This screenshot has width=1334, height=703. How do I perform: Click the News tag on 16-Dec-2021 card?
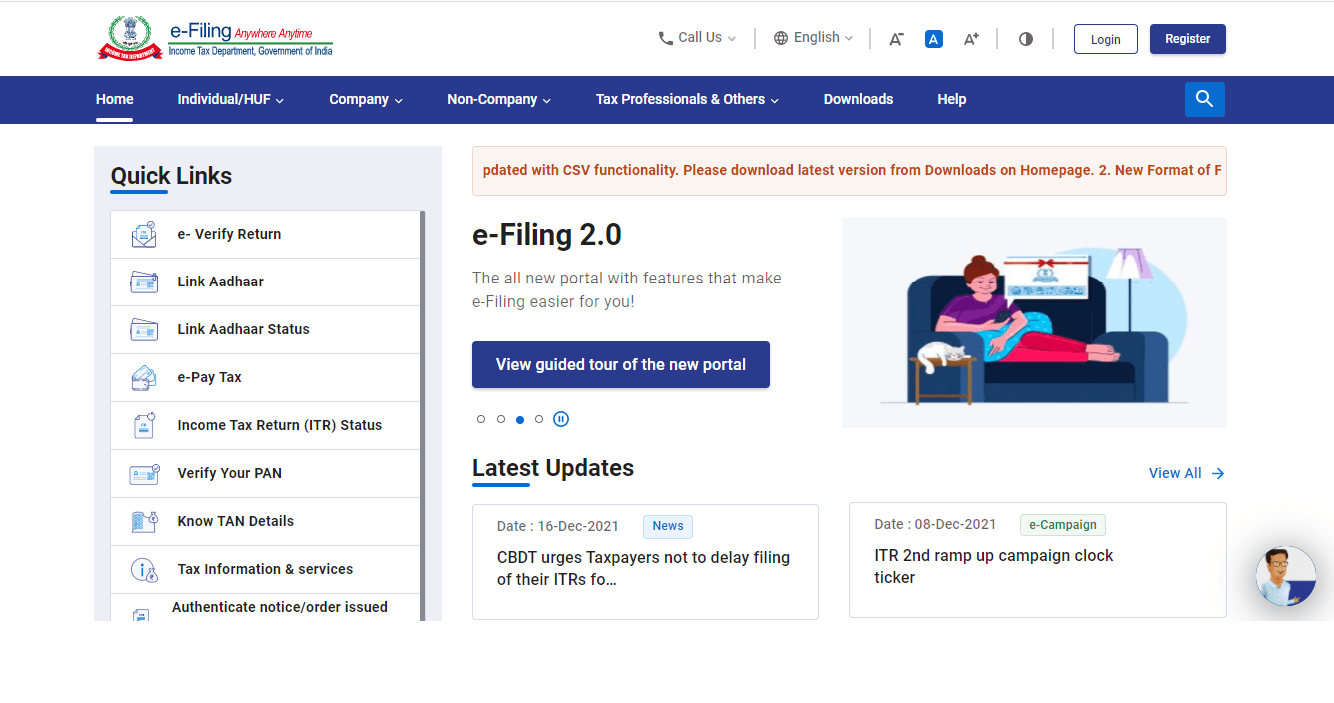coord(668,526)
